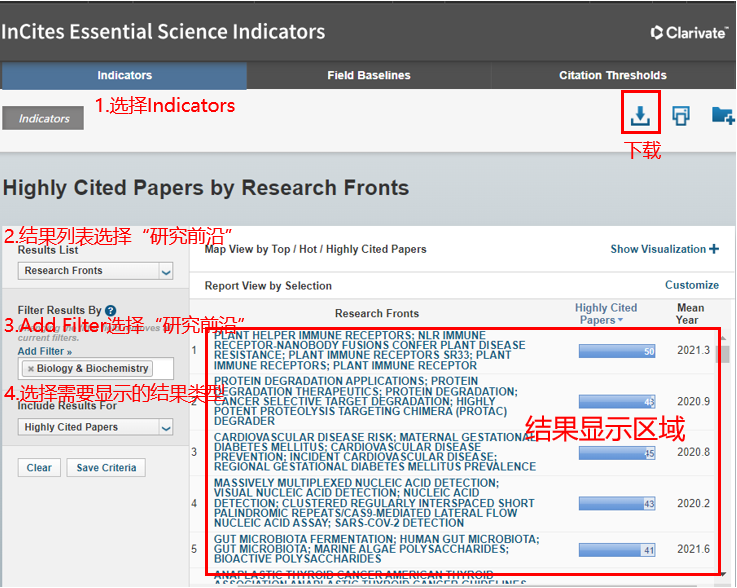Open the Gut Microbiota Fermentation research front

coord(376,549)
